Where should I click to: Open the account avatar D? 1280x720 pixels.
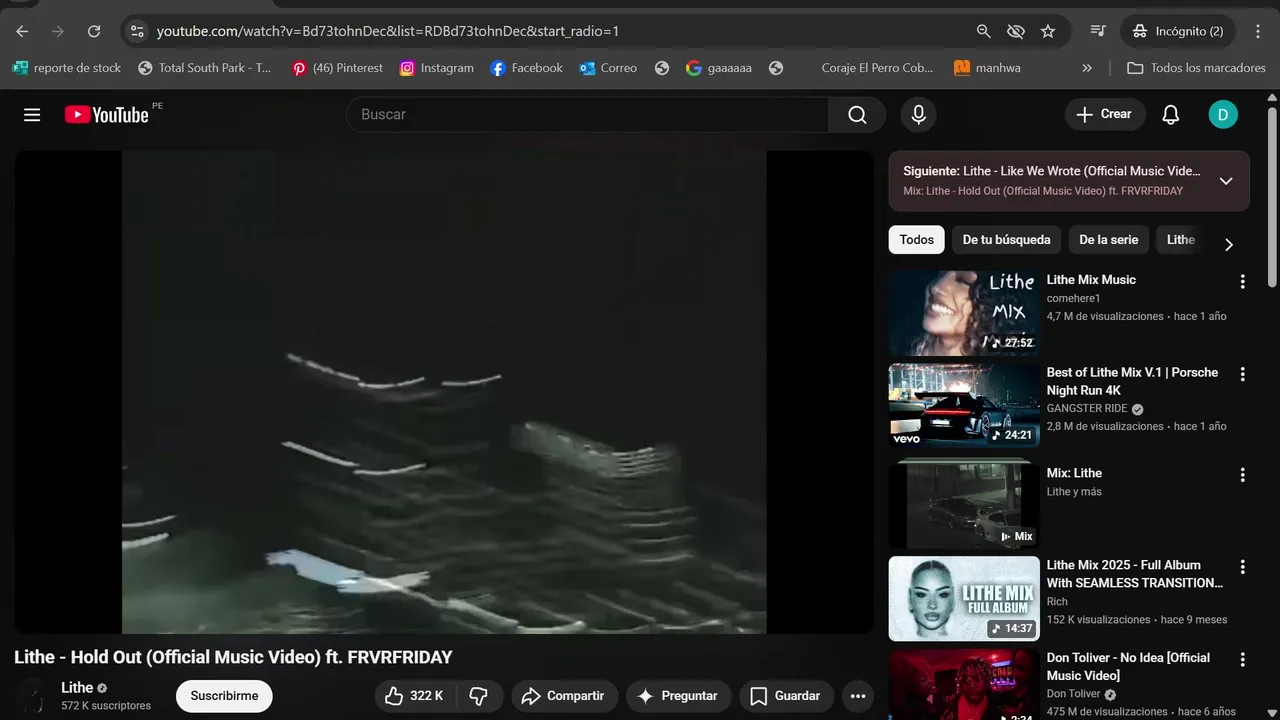(1222, 115)
